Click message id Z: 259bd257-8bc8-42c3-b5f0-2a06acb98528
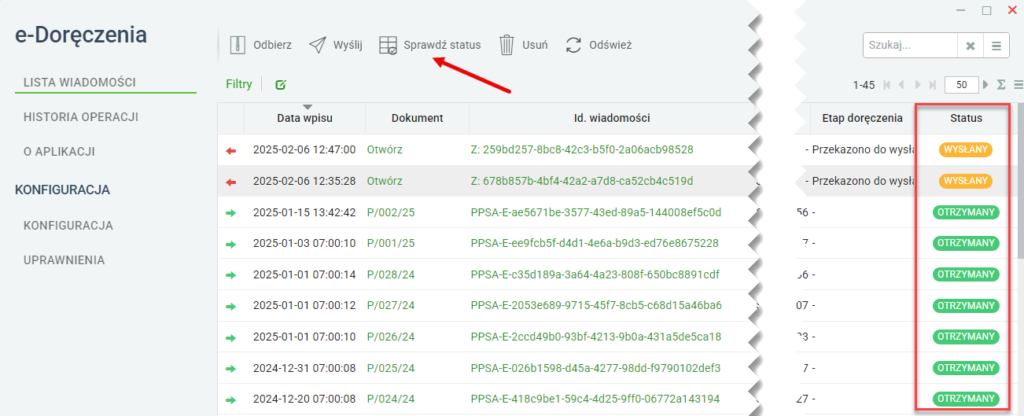Image resolution: width=1024 pixels, height=416 pixels. click(x=581, y=150)
